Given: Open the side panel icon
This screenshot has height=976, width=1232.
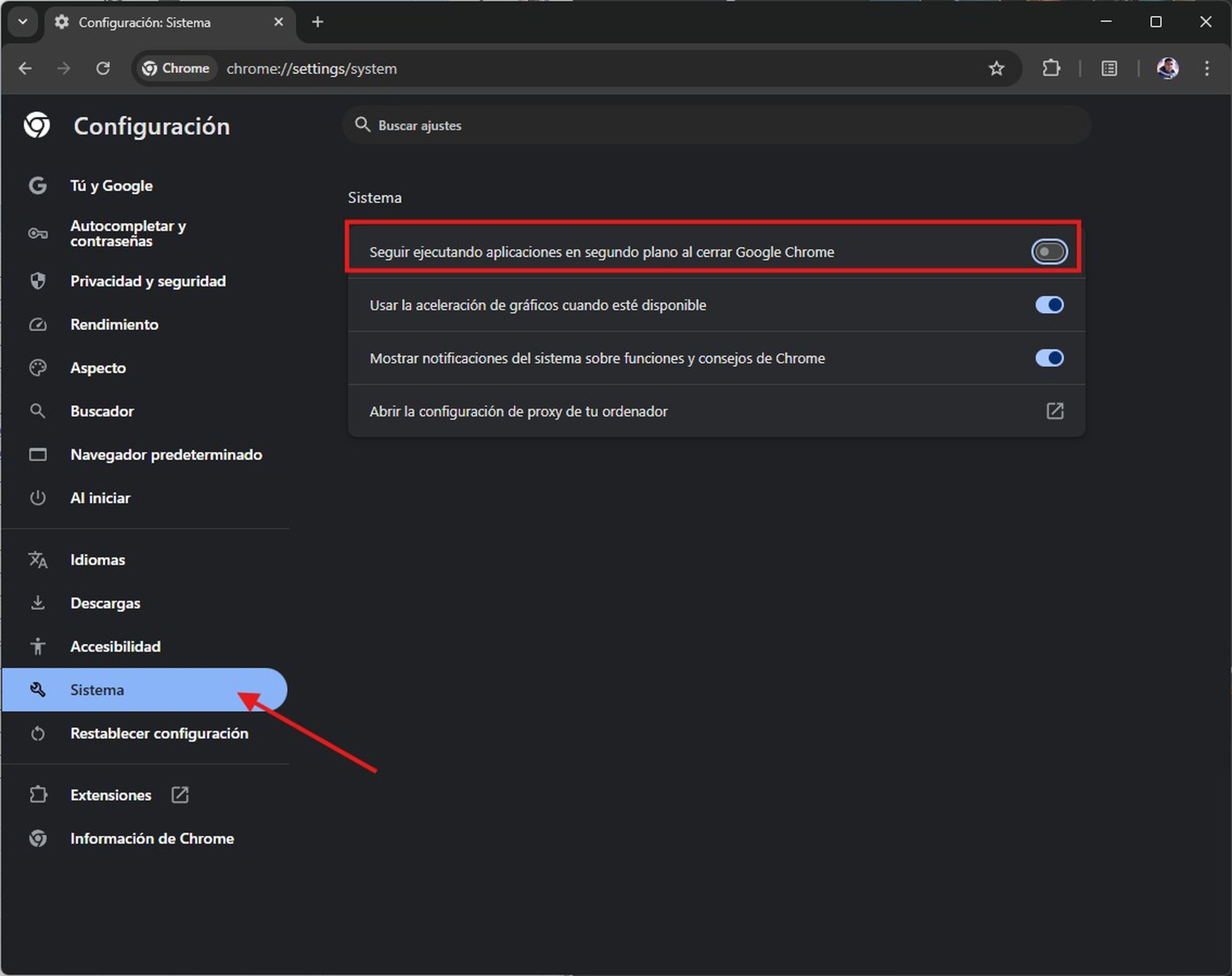Looking at the screenshot, I should pos(1109,69).
